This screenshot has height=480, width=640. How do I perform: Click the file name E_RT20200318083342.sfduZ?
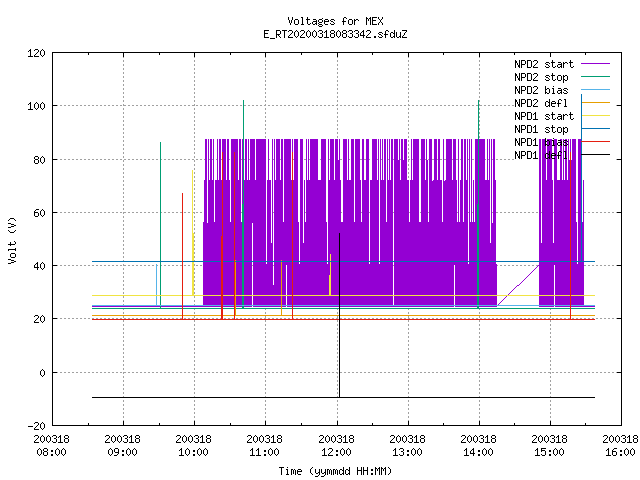335,34
